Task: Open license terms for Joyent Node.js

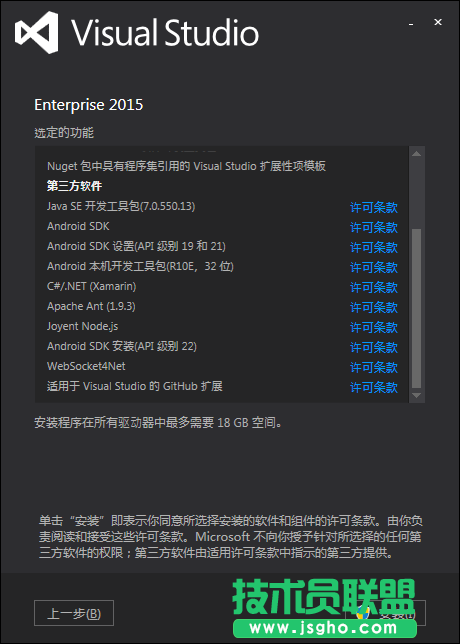Action: click(x=374, y=327)
